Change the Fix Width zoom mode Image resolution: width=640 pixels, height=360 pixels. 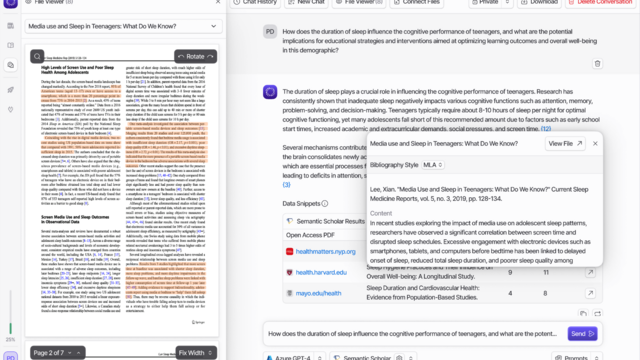point(196,353)
